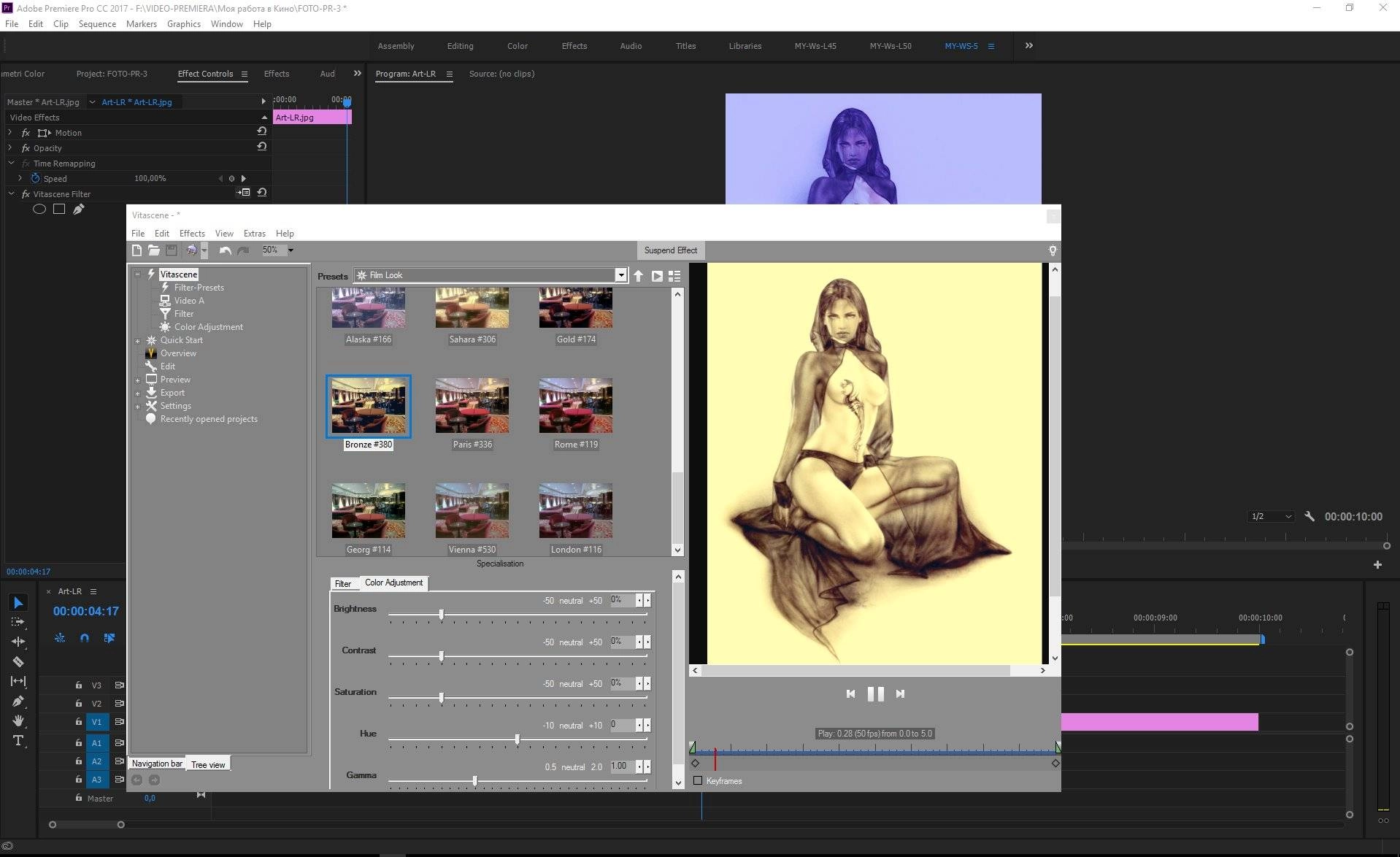Click Save disk icon in Vitascene toolbar
The image size is (1400, 857).
(x=172, y=250)
